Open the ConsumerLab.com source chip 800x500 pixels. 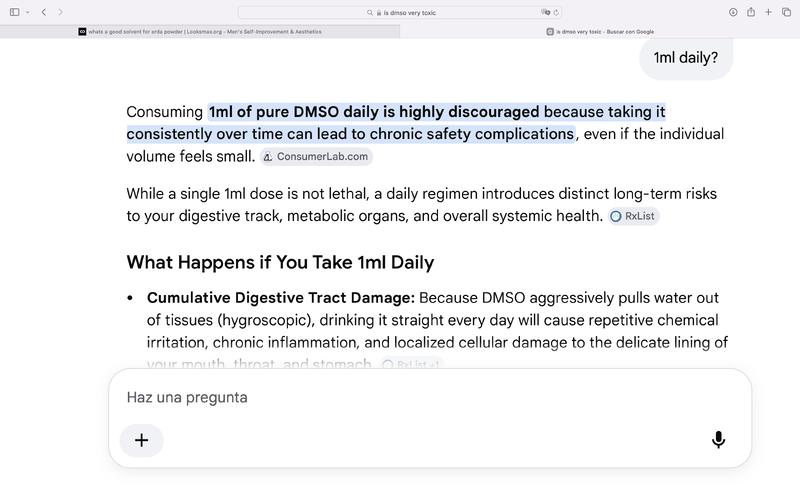pos(316,157)
